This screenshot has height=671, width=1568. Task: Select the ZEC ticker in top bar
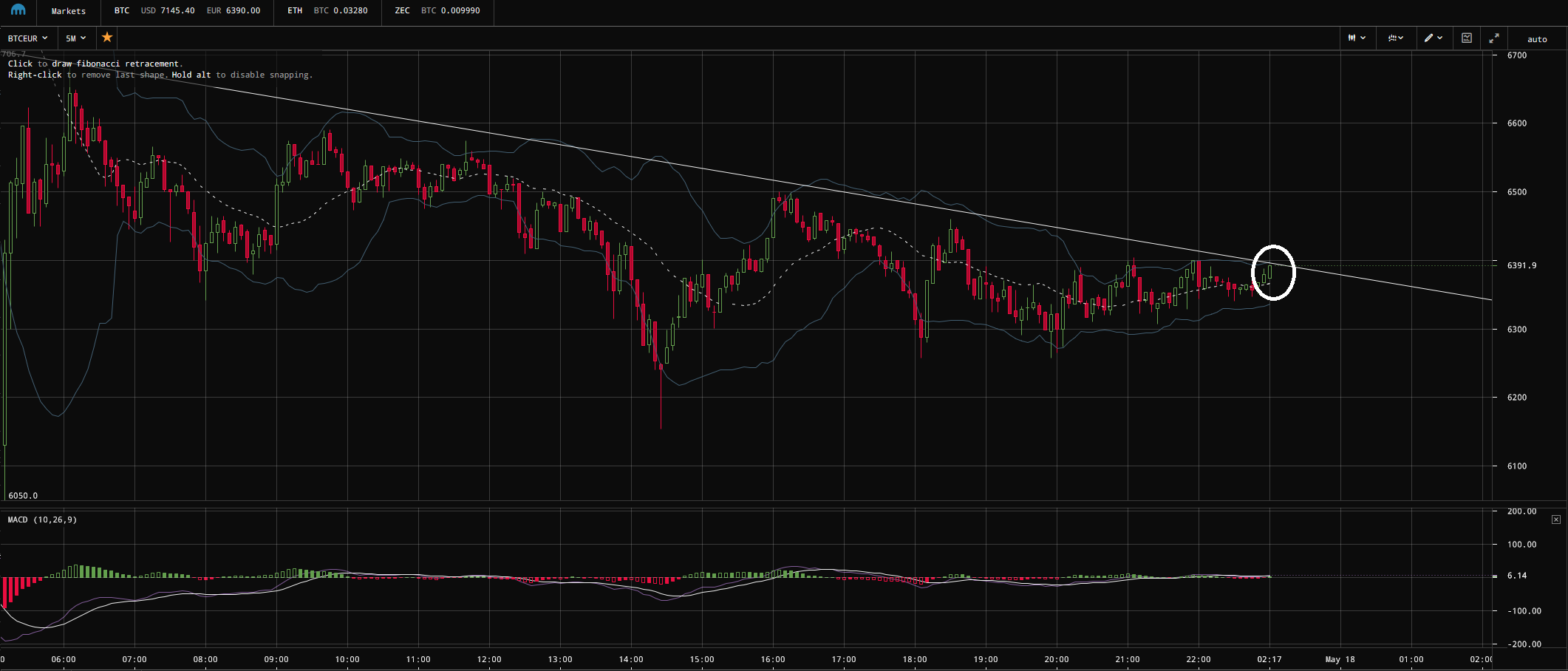click(402, 11)
